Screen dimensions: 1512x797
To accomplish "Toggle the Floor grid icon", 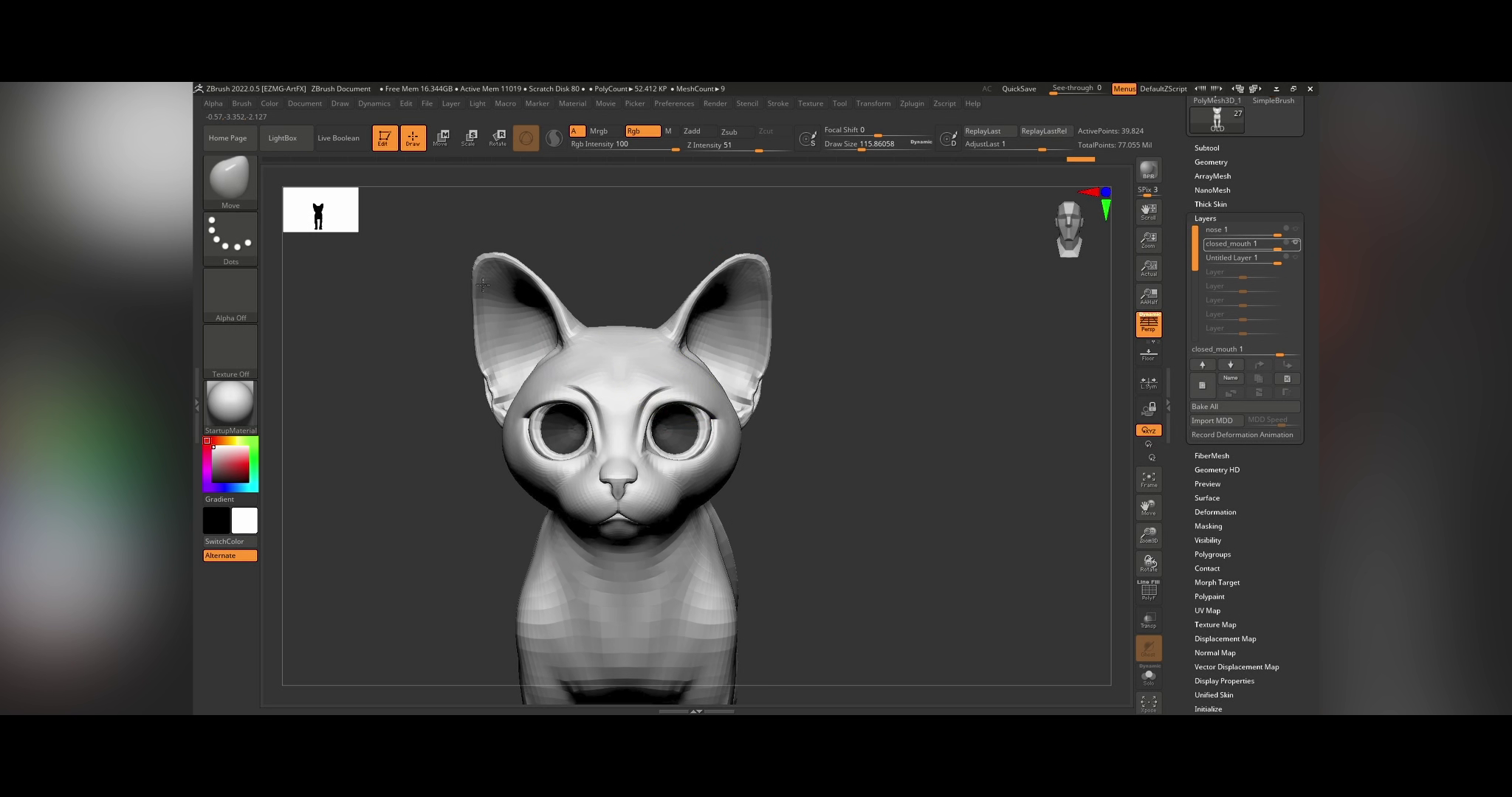I will (x=1148, y=353).
